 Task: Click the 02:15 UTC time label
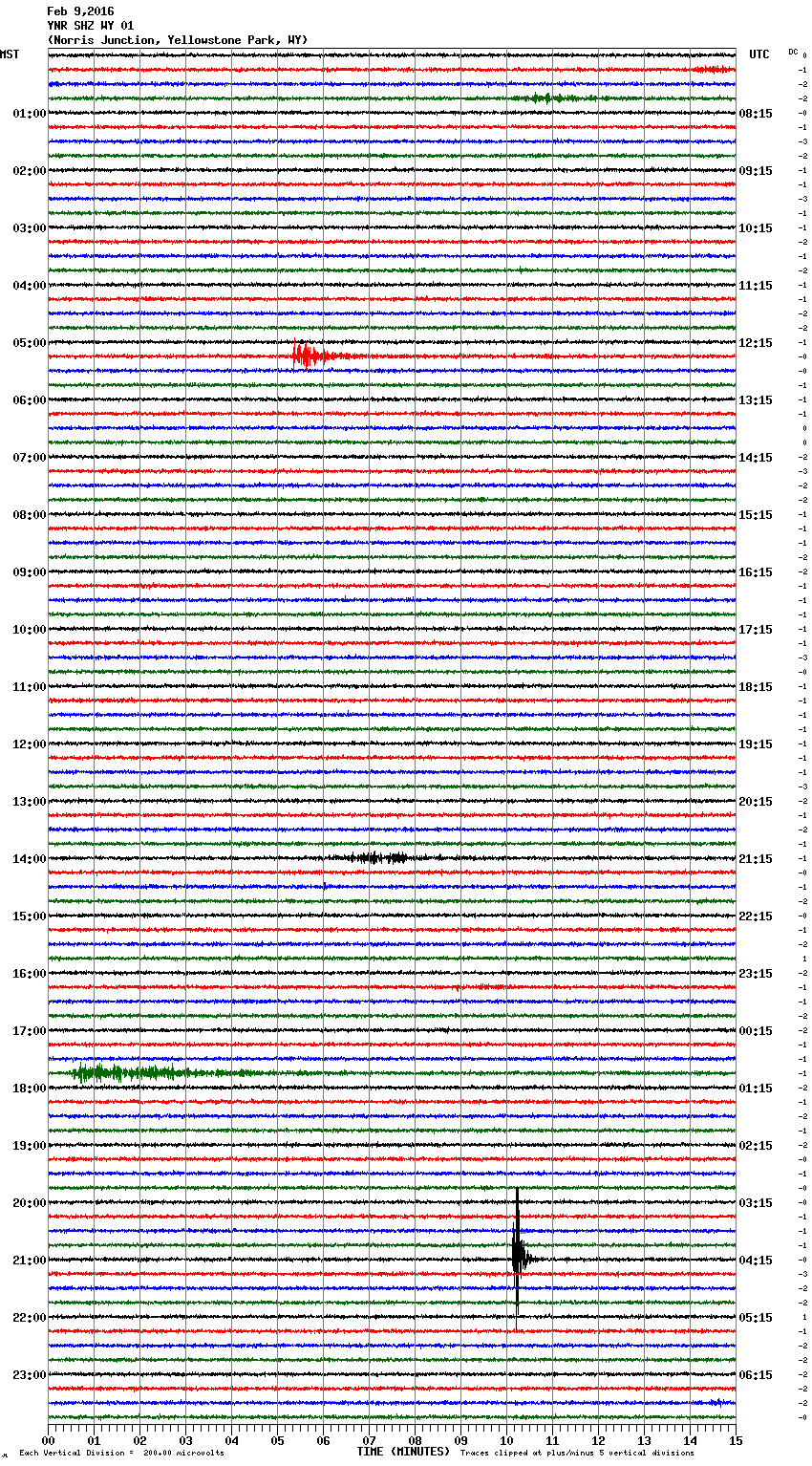tap(756, 1146)
